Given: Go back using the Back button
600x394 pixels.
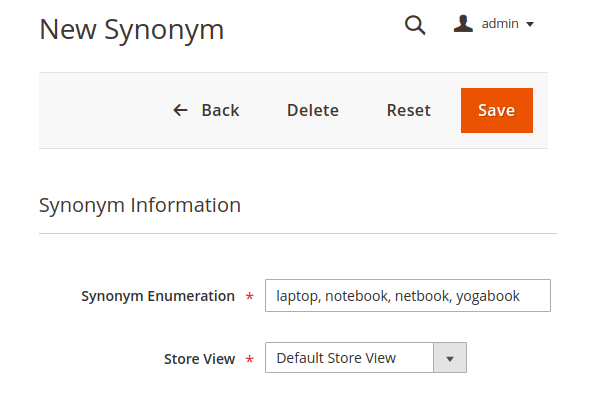Looking at the screenshot, I should (x=207, y=111).
